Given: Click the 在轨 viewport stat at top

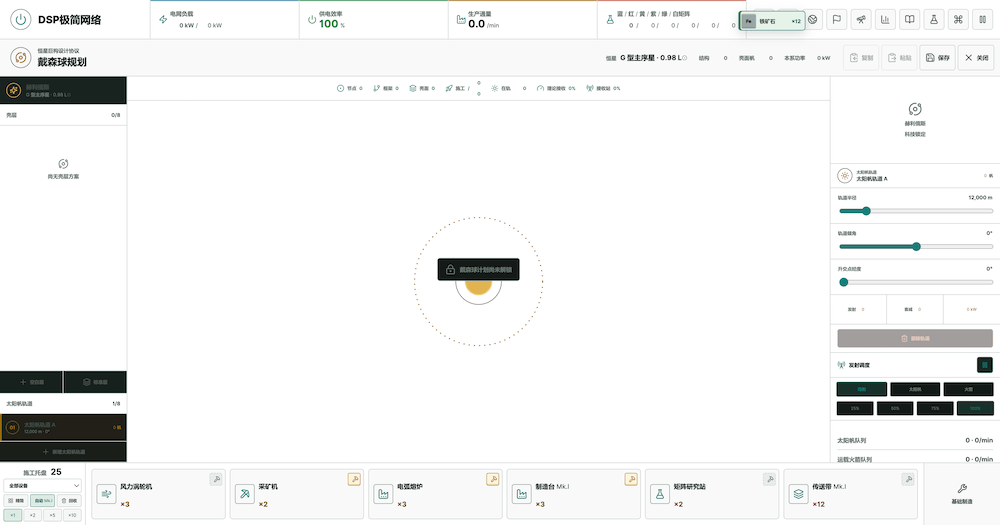Looking at the screenshot, I should (x=508, y=89).
